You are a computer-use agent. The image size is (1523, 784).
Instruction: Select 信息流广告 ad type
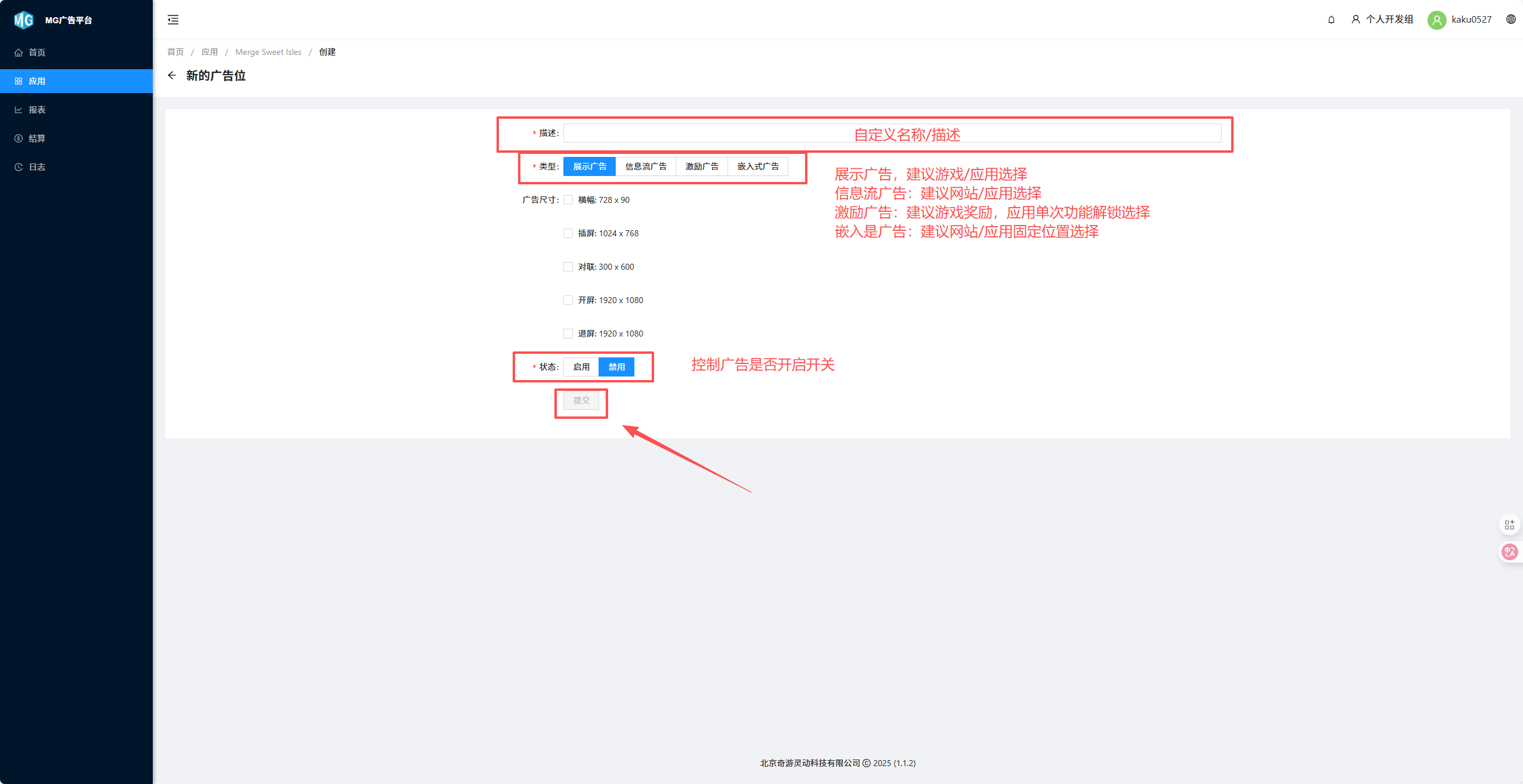point(645,166)
